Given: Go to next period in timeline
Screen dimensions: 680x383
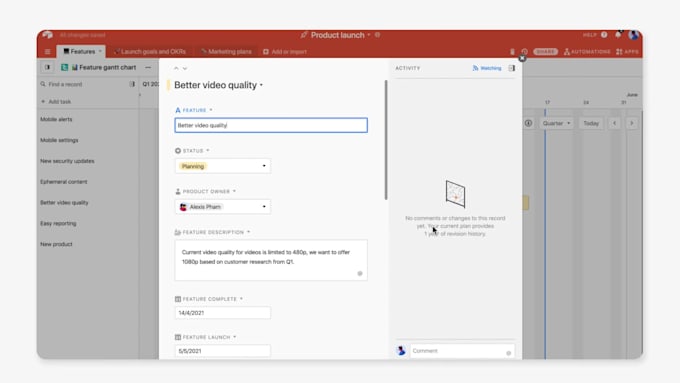Looking at the screenshot, I should point(632,123).
